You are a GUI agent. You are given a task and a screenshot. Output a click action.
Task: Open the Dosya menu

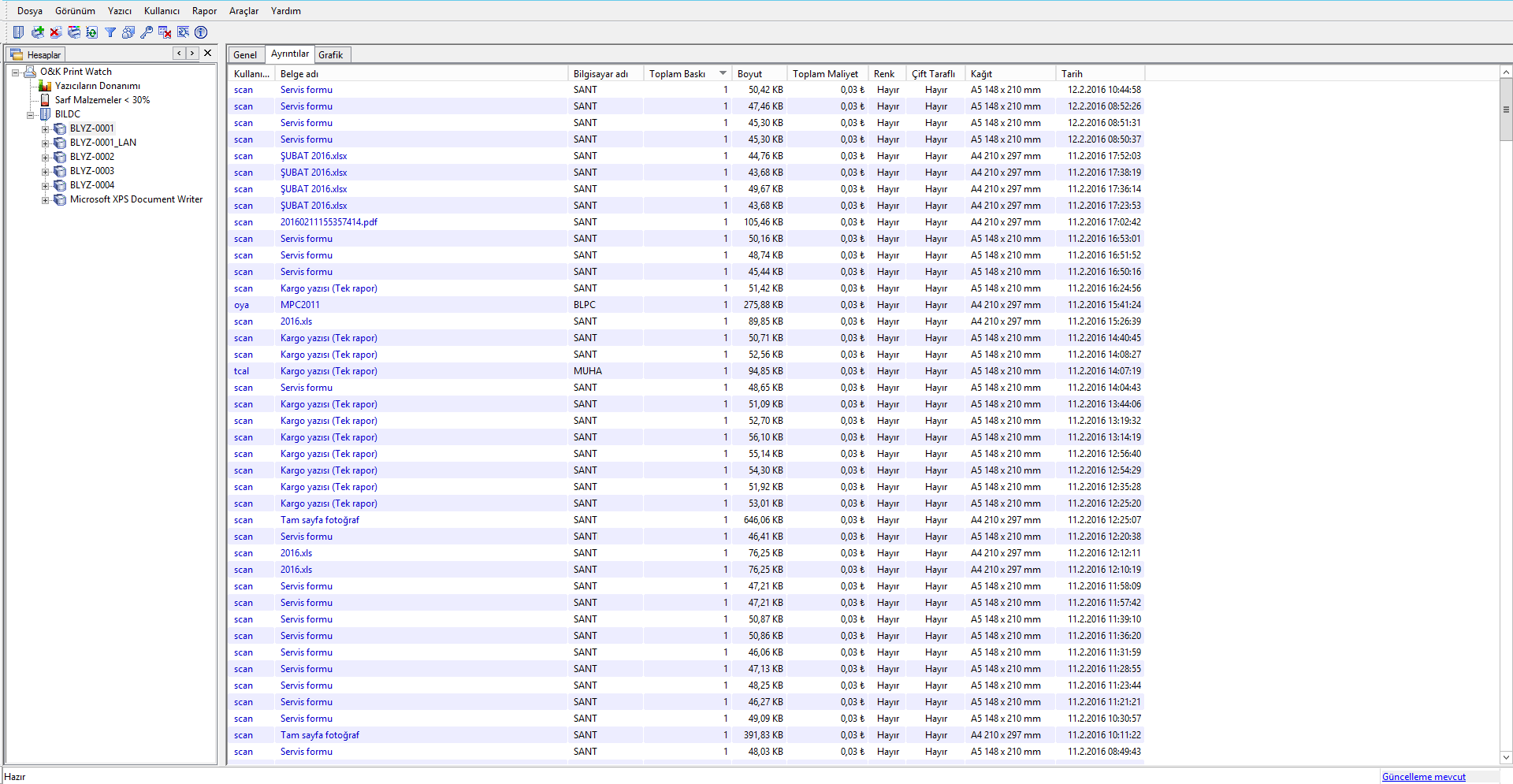click(x=30, y=11)
